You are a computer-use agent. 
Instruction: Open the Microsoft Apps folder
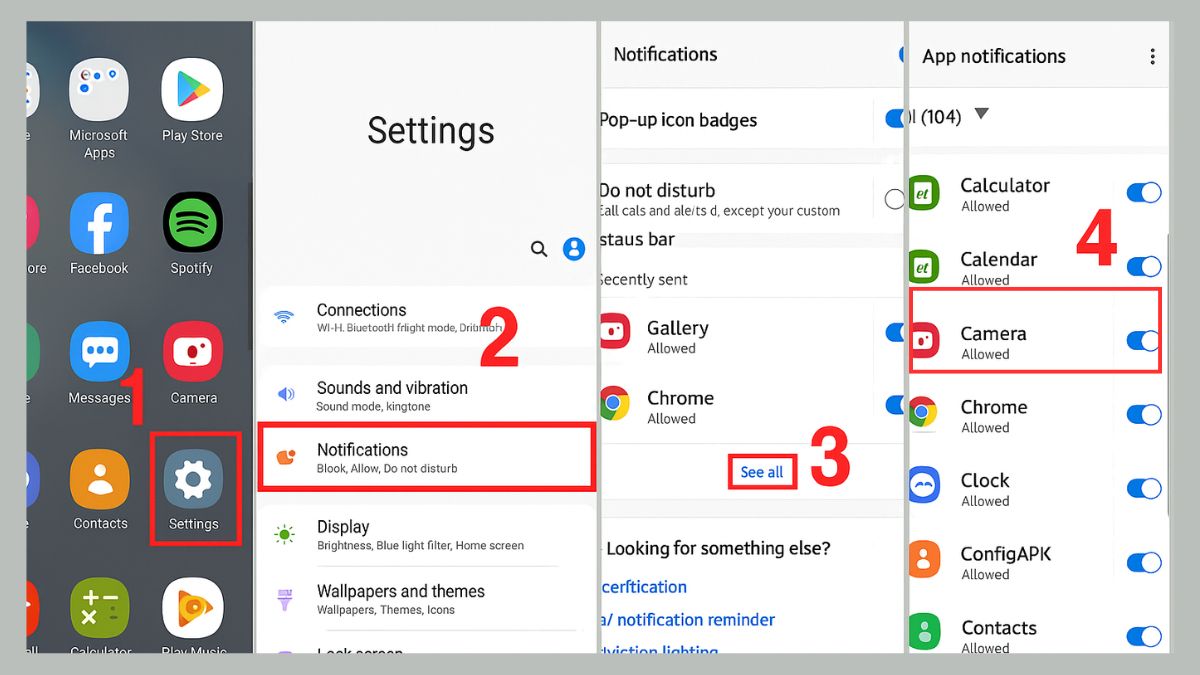pyautogui.click(x=99, y=89)
